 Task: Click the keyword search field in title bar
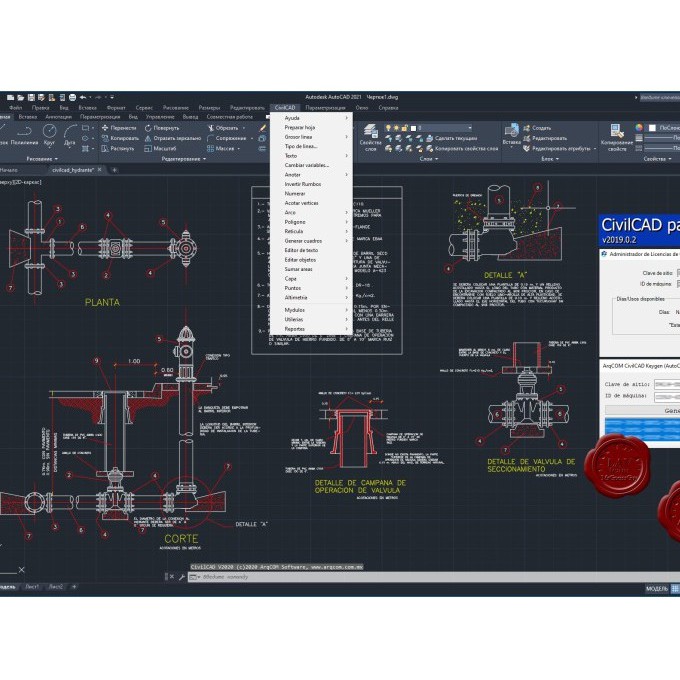click(660, 98)
